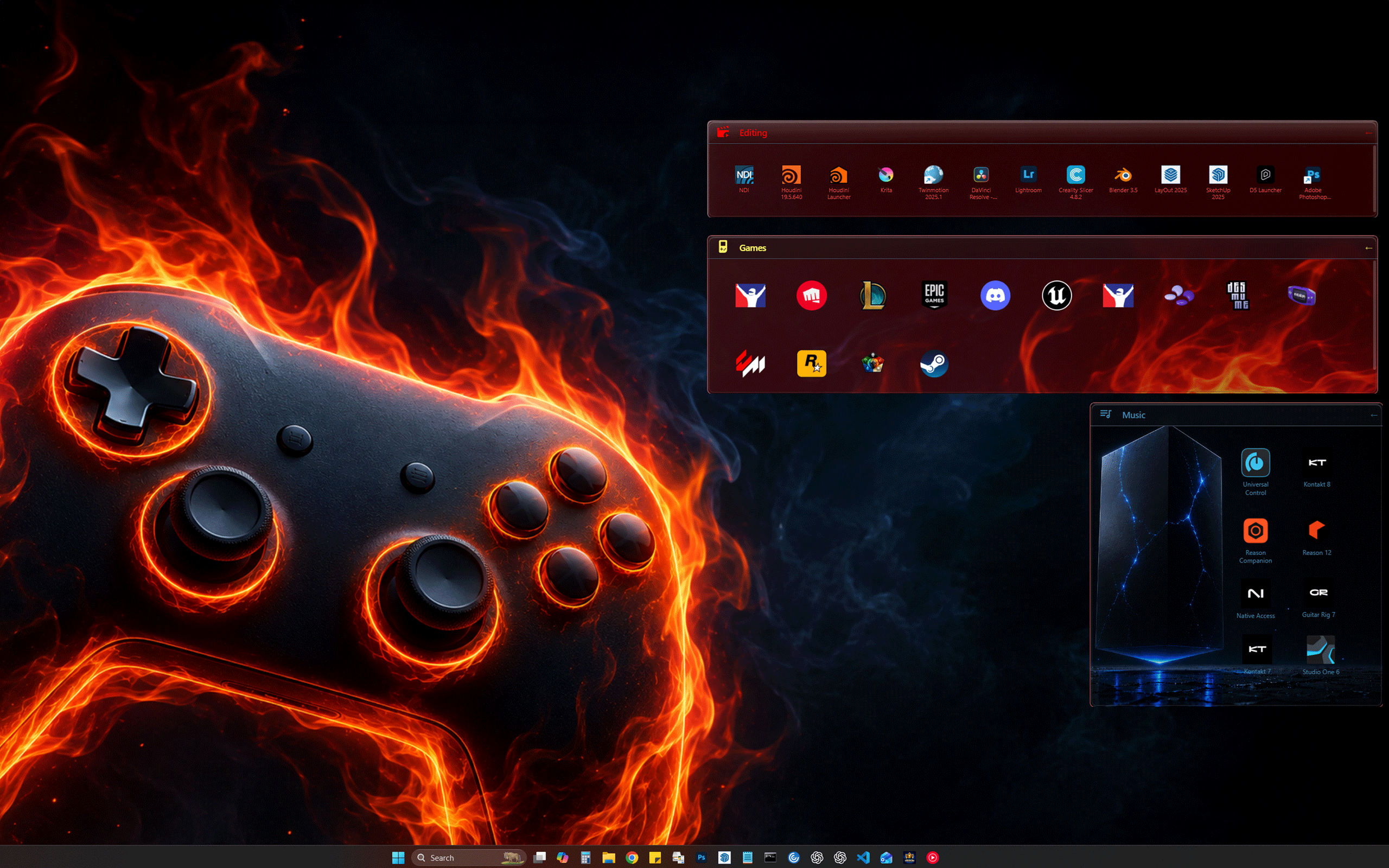Select the red and white Assetto Corsa icon
This screenshot has width=1389, height=868.
click(x=750, y=364)
